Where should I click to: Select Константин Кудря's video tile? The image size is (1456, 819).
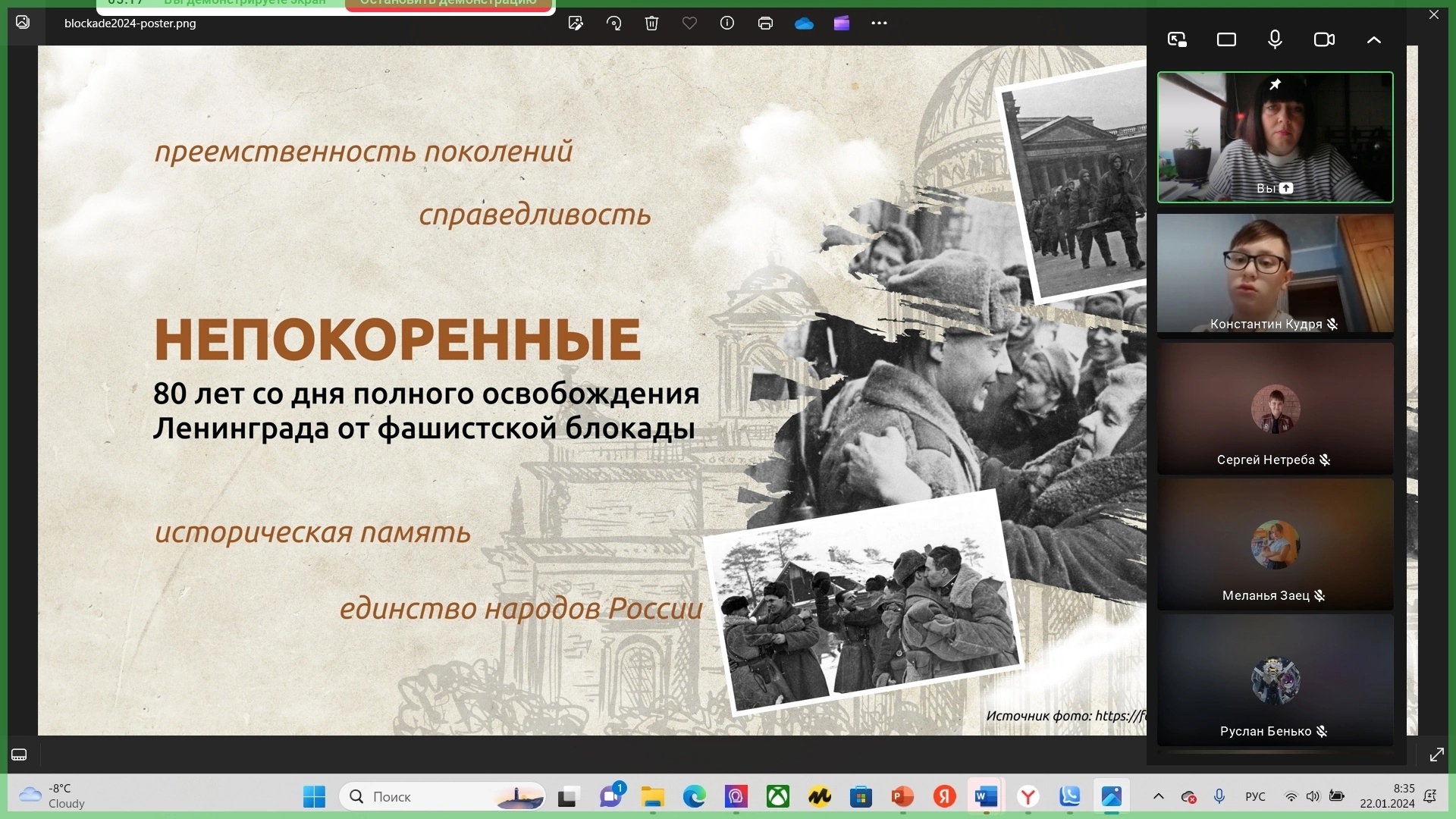(1276, 273)
